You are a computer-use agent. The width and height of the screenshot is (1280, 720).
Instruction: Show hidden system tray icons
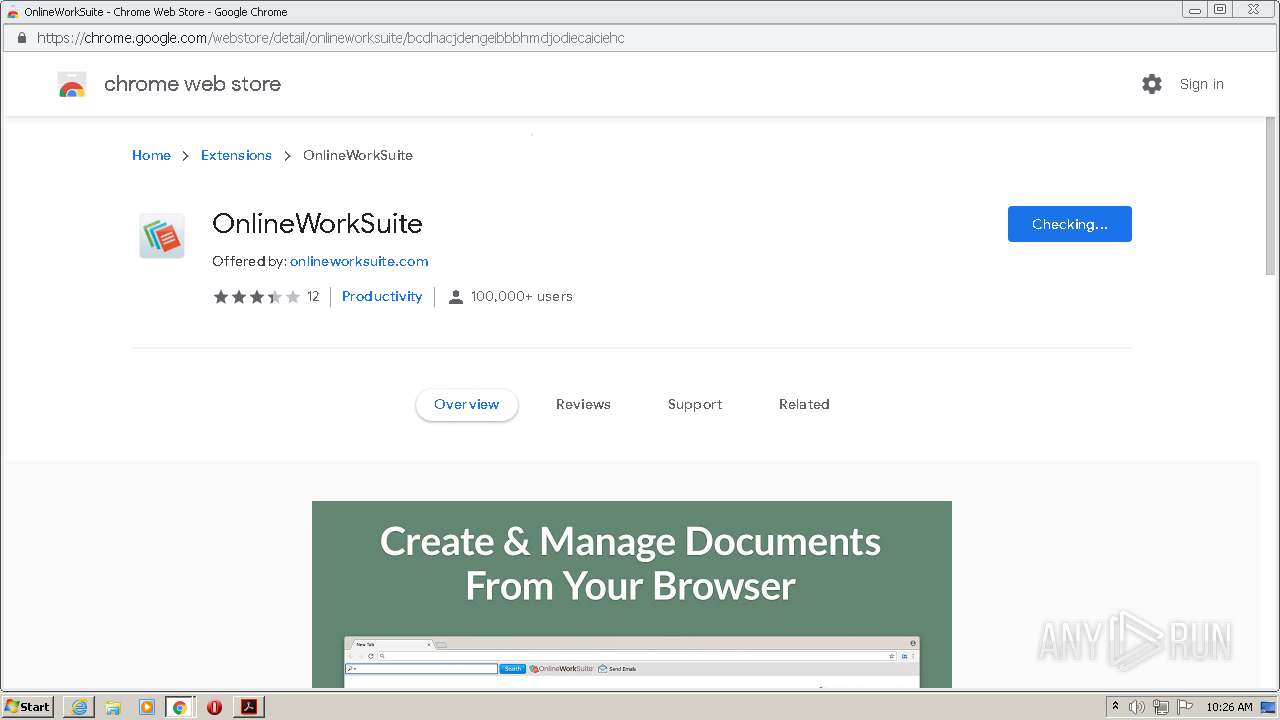pos(1116,707)
